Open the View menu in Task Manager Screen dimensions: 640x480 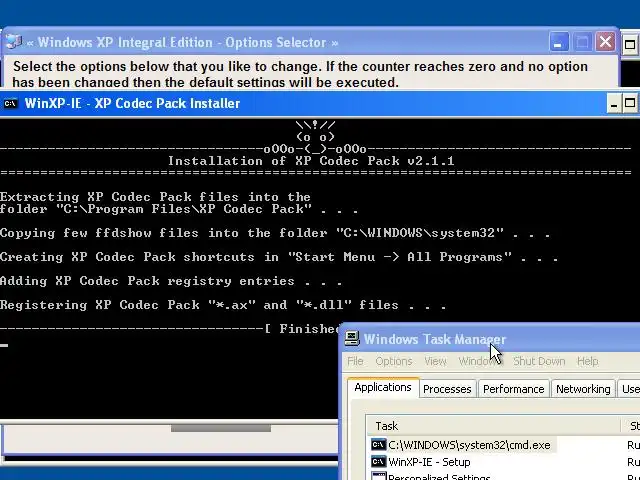[x=435, y=361]
